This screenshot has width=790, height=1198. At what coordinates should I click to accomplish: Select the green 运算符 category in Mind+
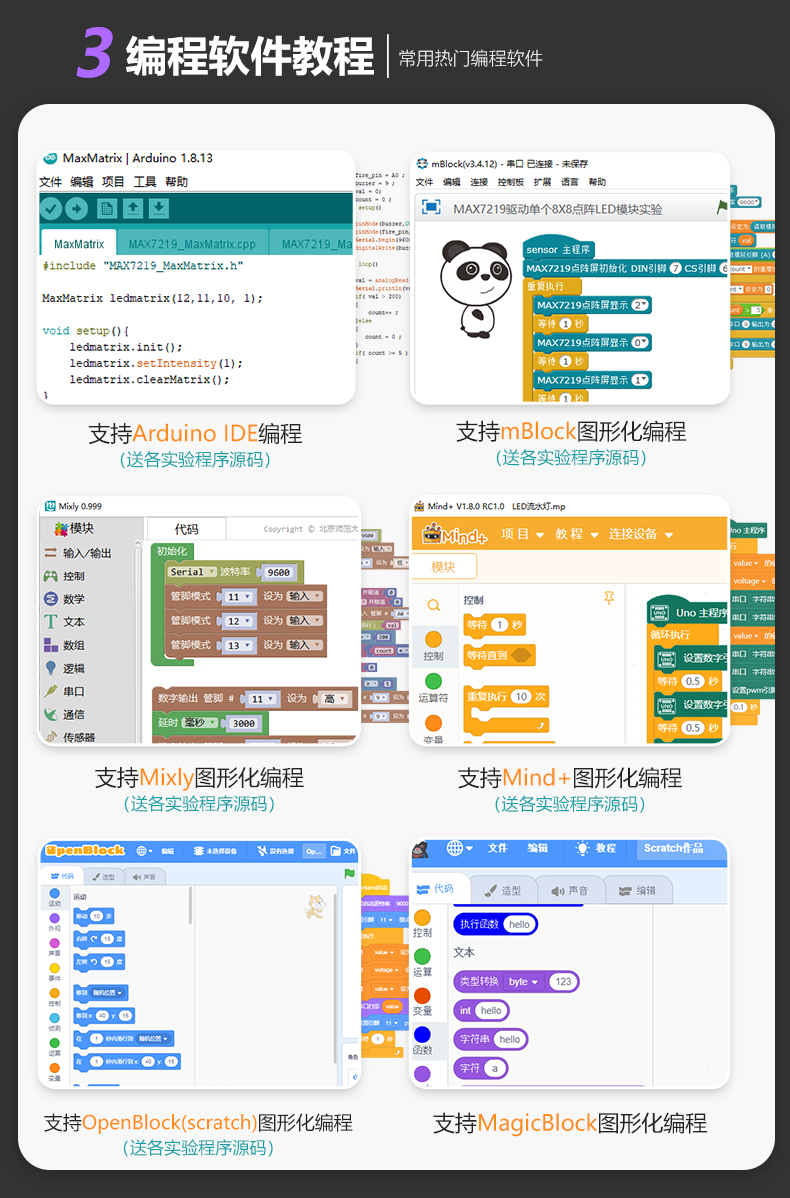[x=433, y=687]
